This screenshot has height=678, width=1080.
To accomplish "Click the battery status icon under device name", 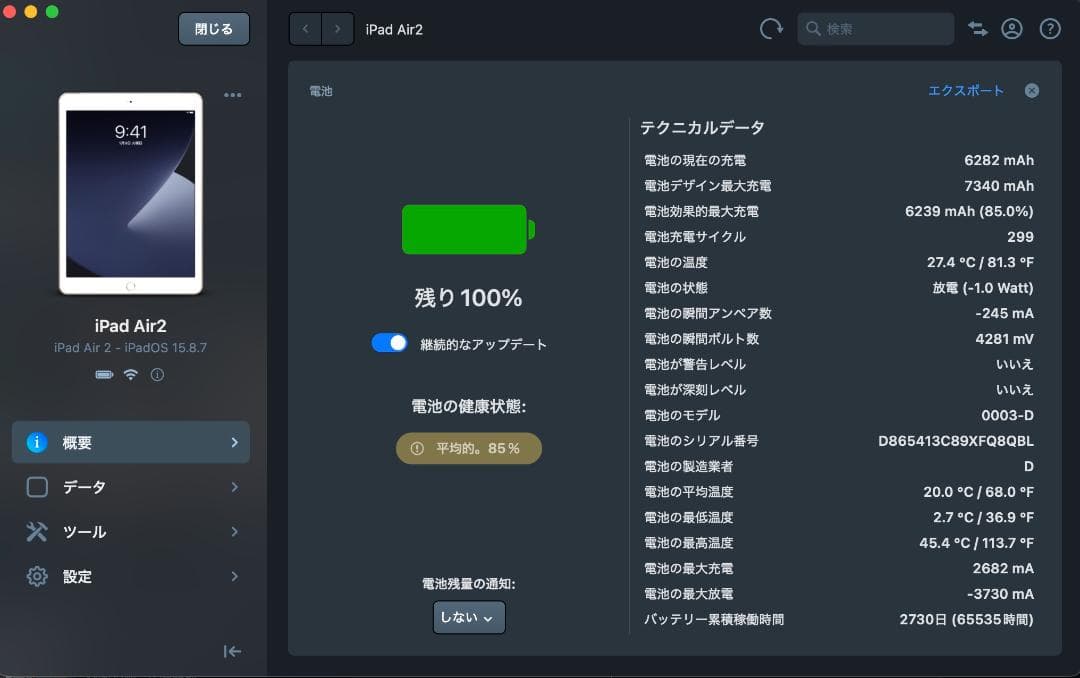I will tap(104, 375).
